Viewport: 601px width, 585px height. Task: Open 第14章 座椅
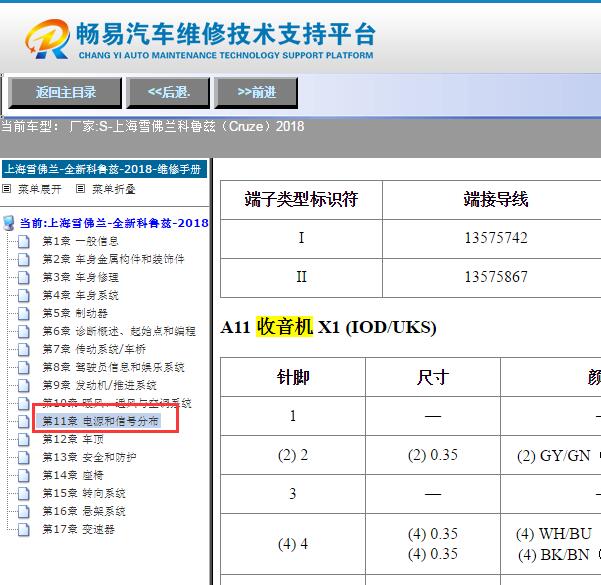click(x=73, y=475)
